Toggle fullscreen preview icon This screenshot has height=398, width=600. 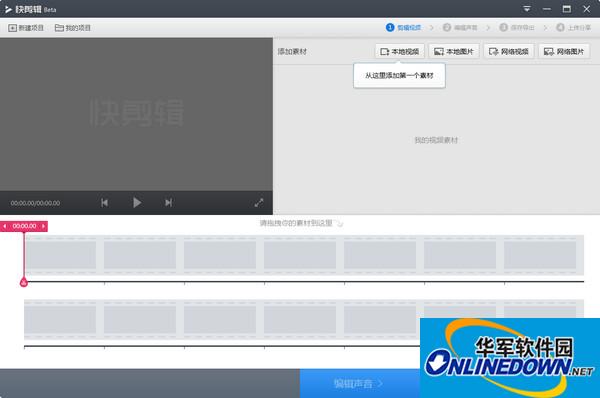259,203
